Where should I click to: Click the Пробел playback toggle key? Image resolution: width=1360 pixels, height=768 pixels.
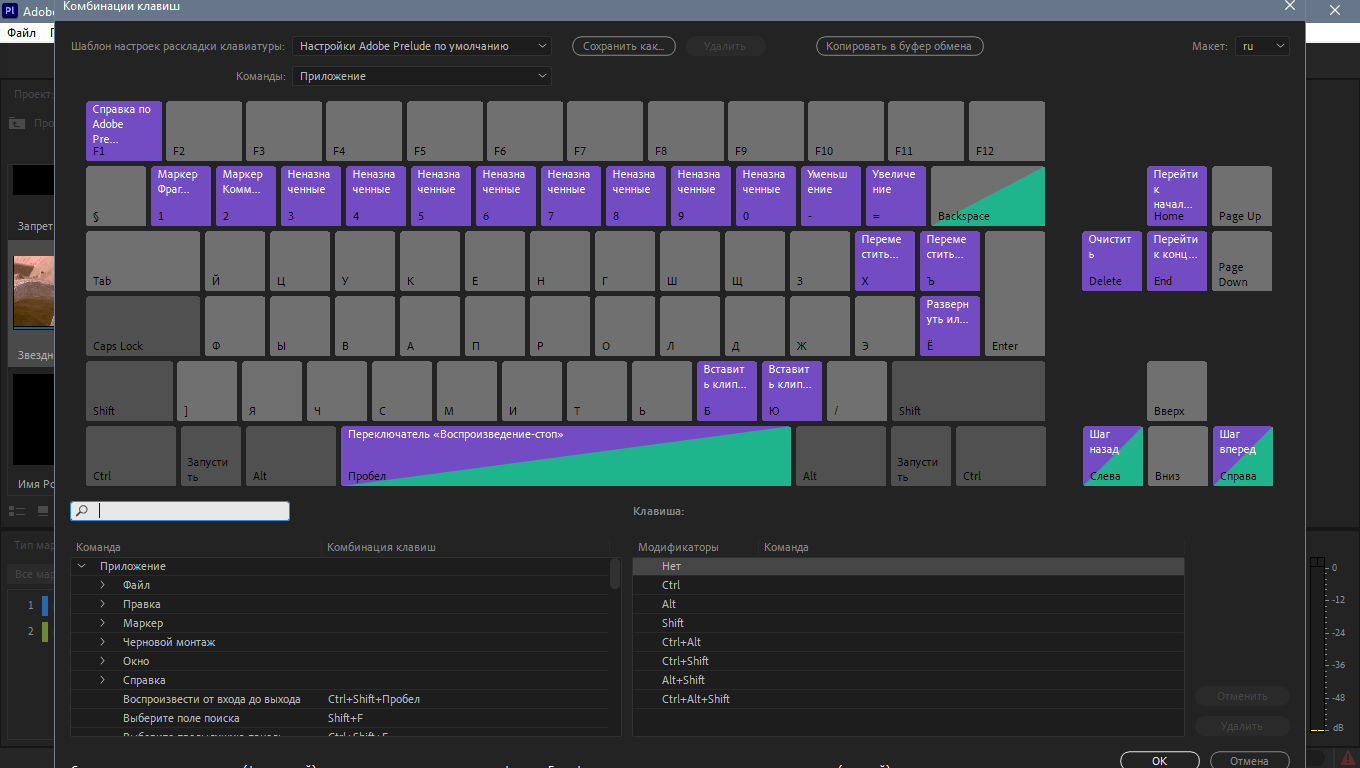click(x=566, y=456)
